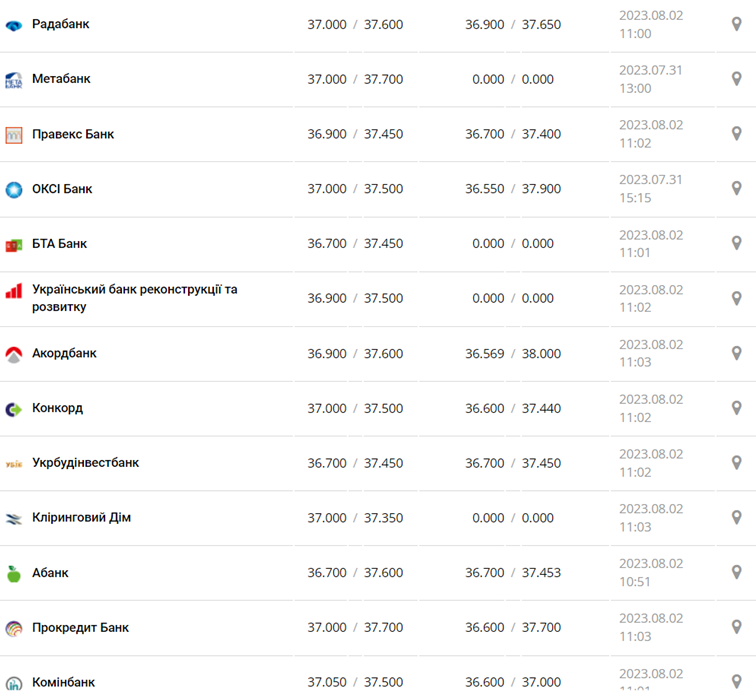Open the location pin for Акордбанк

click(736, 353)
